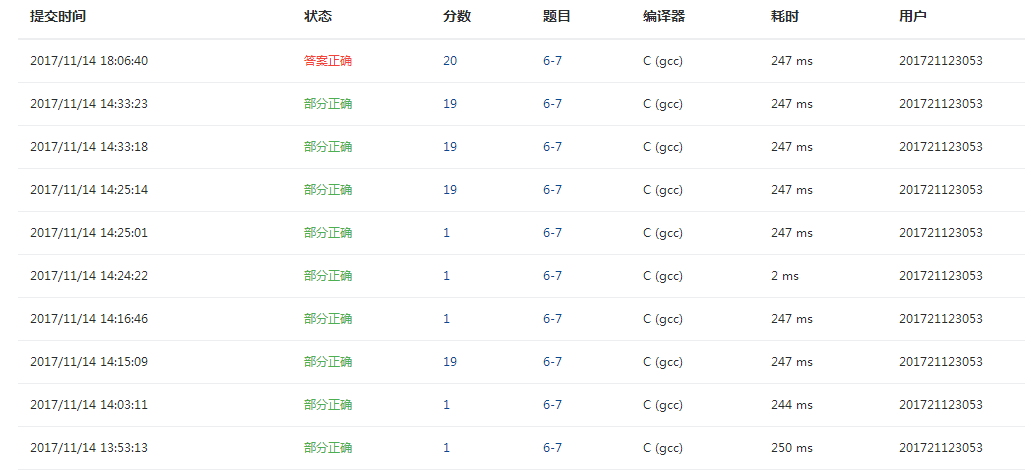Click the 用户 column header
The width and height of the screenshot is (1025, 475).
913,17
